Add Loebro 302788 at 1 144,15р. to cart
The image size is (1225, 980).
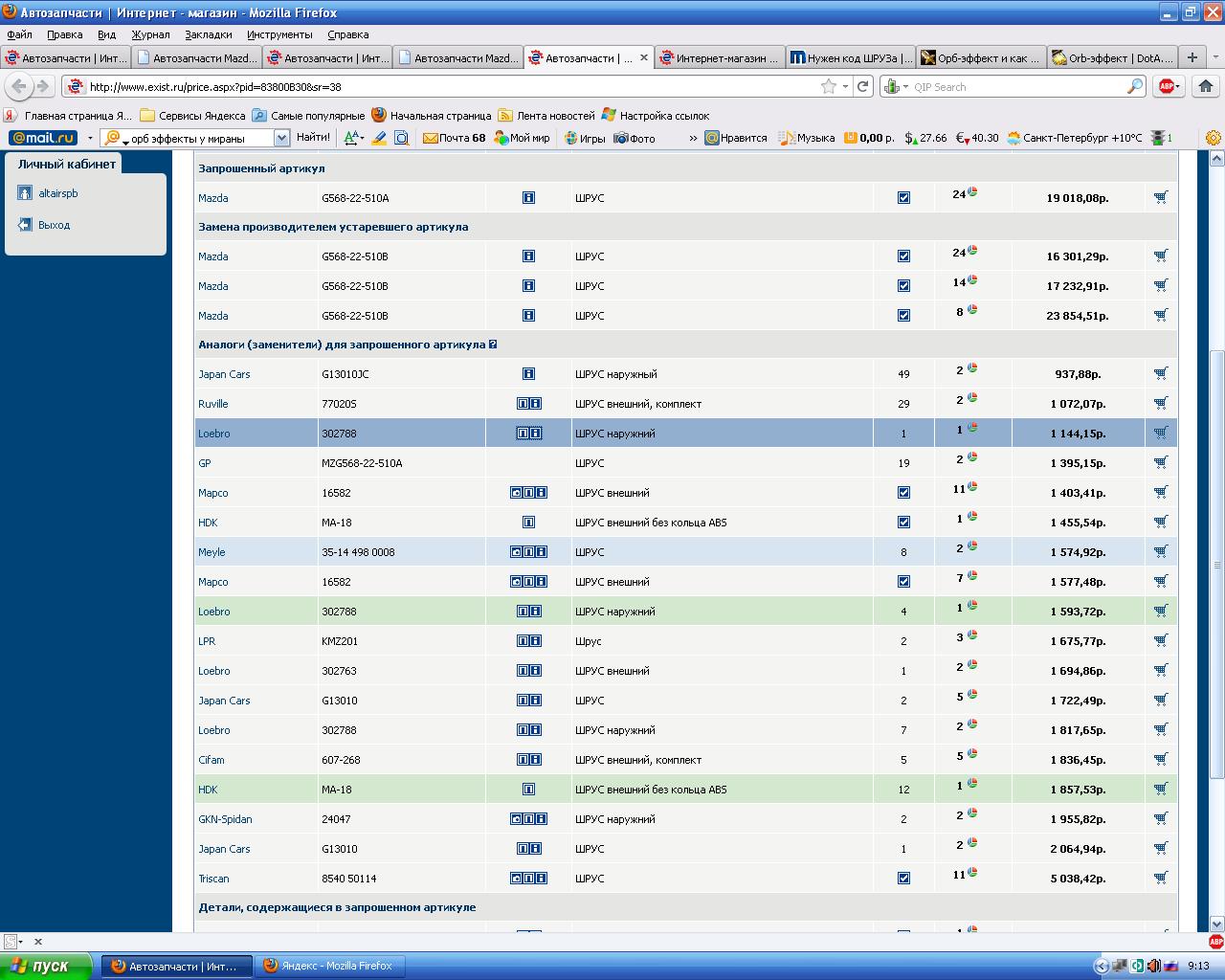pyautogui.click(x=1161, y=433)
